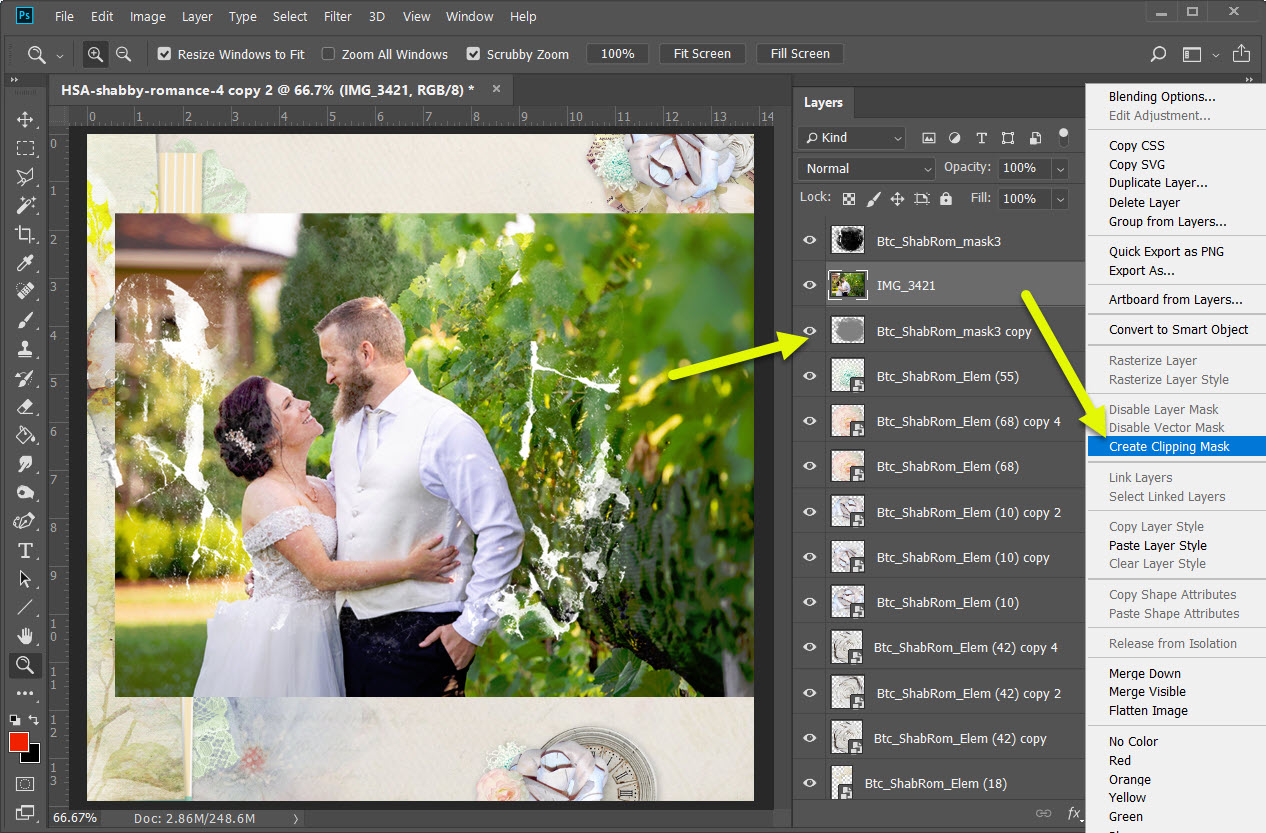This screenshot has width=1266, height=833.
Task: Expand the Opacity value dropdown
Action: pyautogui.click(x=1060, y=169)
